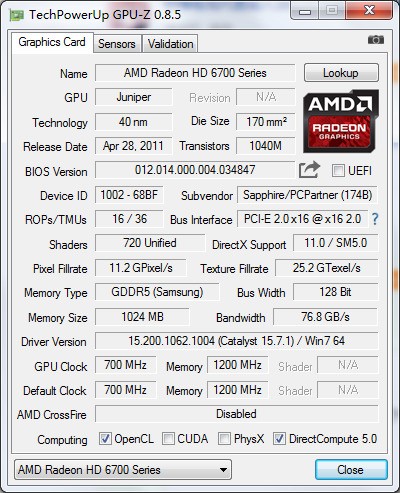Click the camera screenshot icon

[376, 40]
